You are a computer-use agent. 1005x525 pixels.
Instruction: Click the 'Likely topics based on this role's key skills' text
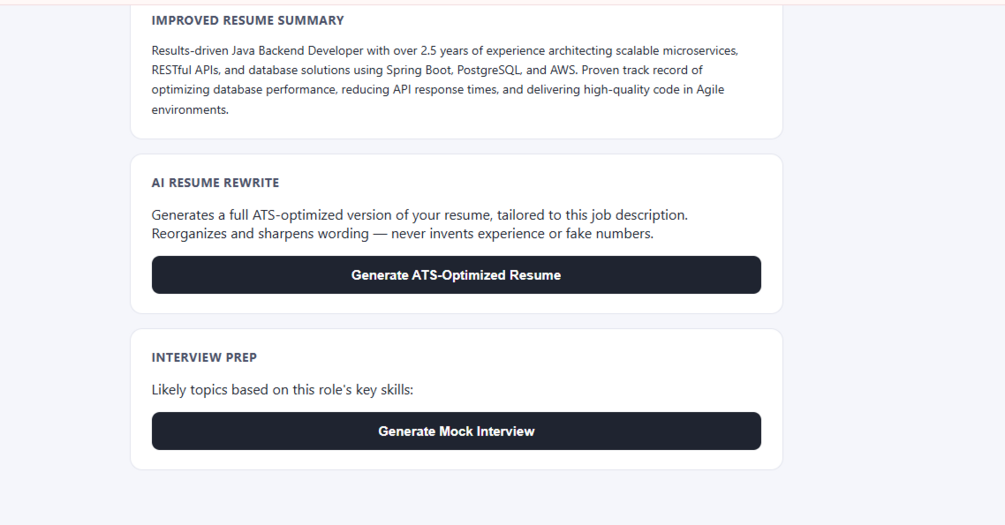(x=282, y=390)
